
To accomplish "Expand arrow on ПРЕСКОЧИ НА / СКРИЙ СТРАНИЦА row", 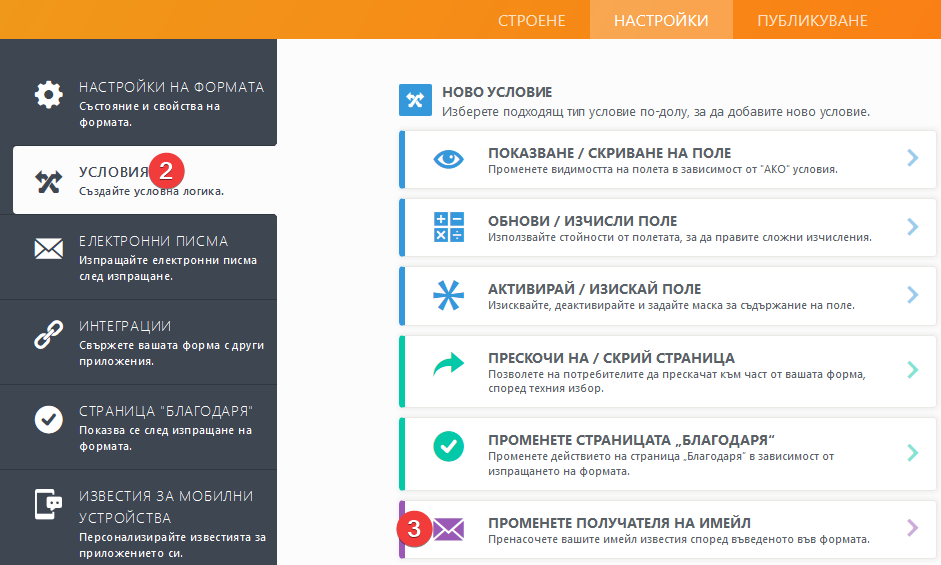I will [x=913, y=369].
